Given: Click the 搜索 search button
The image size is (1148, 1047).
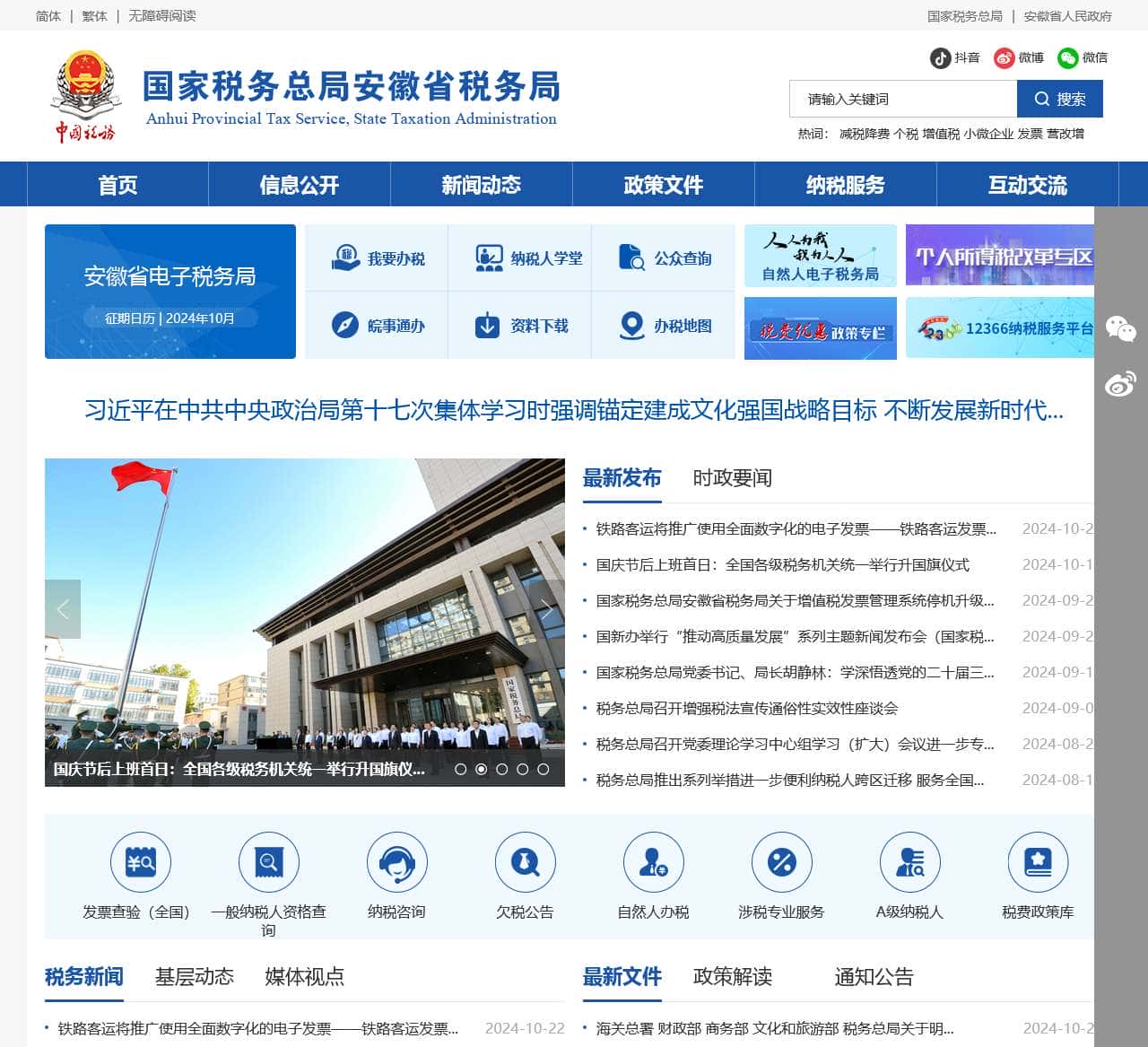Looking at the screenshot, I should coord(1058,99).
